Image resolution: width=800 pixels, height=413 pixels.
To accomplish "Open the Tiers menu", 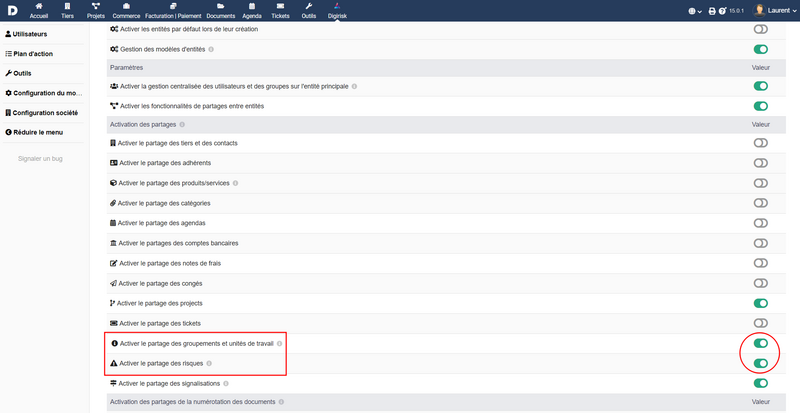I will pos(67,10).
